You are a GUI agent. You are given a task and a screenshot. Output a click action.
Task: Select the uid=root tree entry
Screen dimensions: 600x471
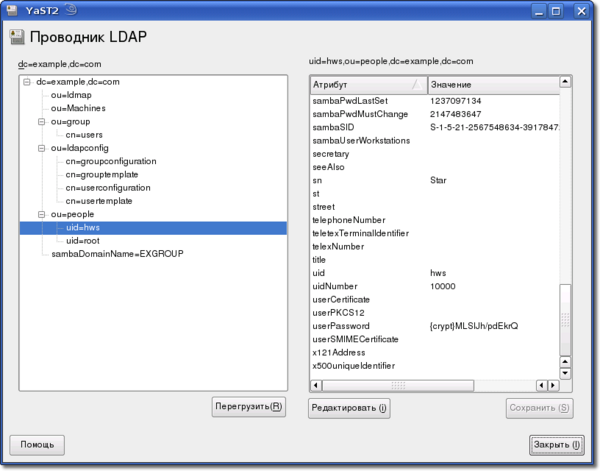83,241
